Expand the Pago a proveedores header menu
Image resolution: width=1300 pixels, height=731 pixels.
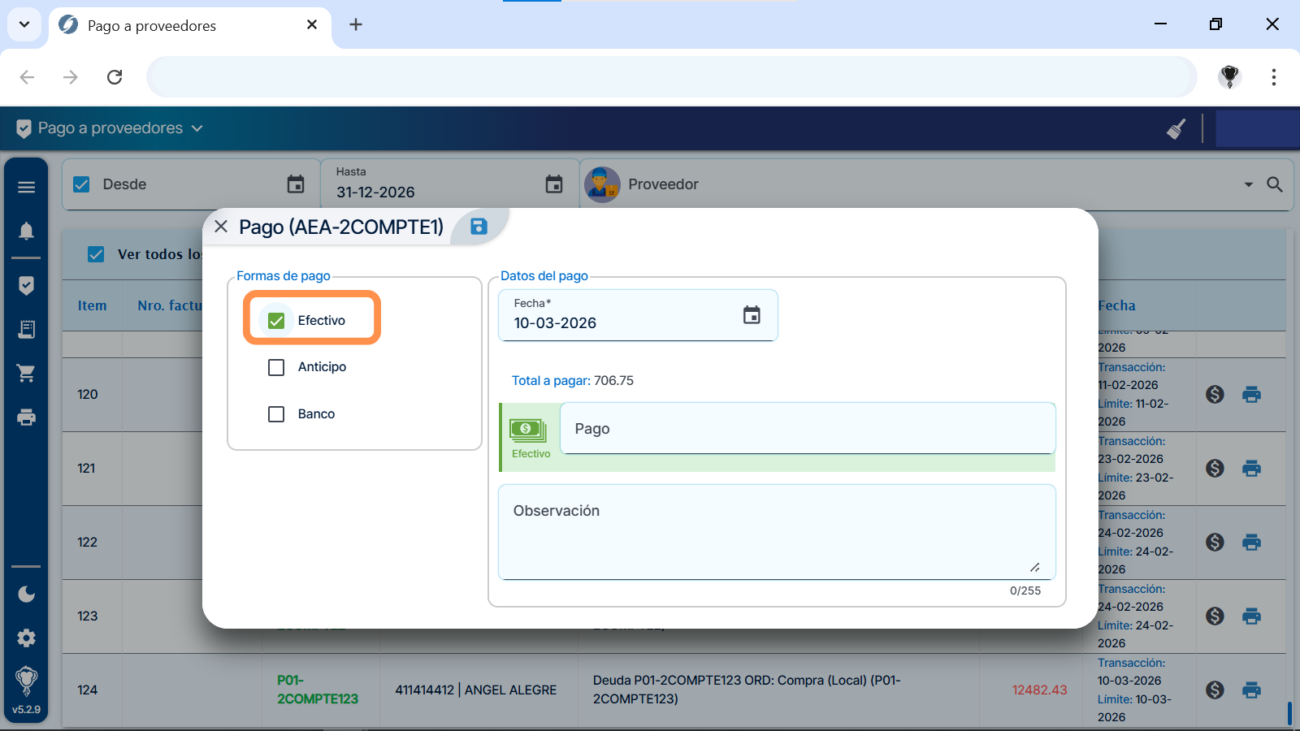(197, 129)
